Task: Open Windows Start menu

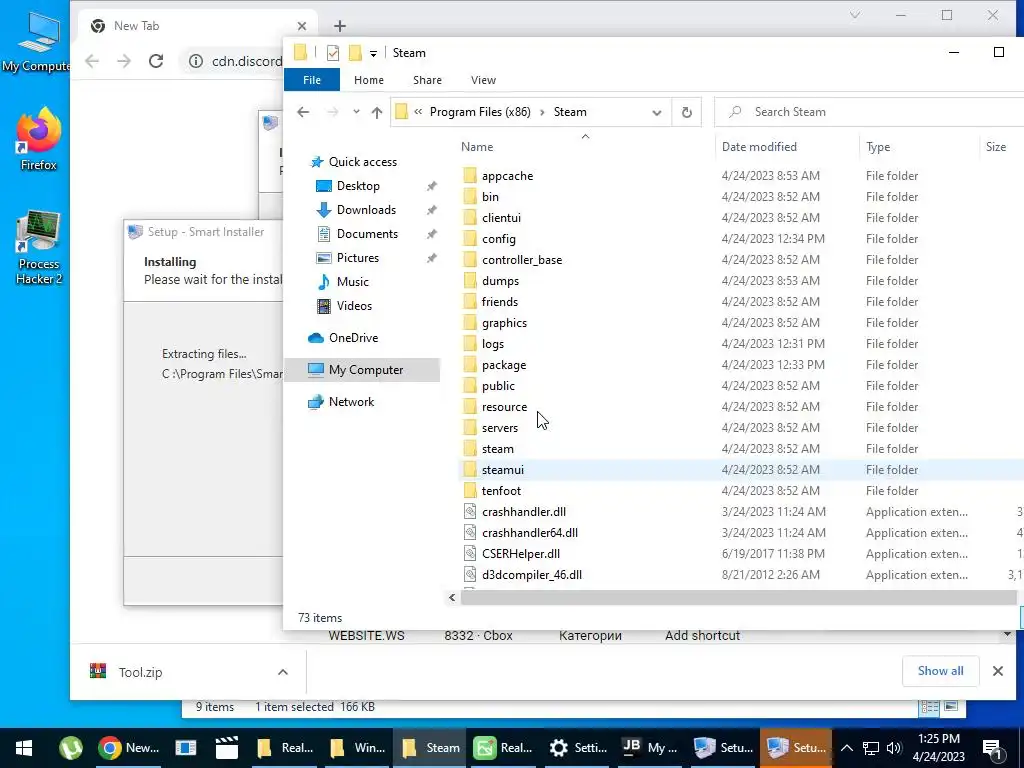Action: (24, 748)
